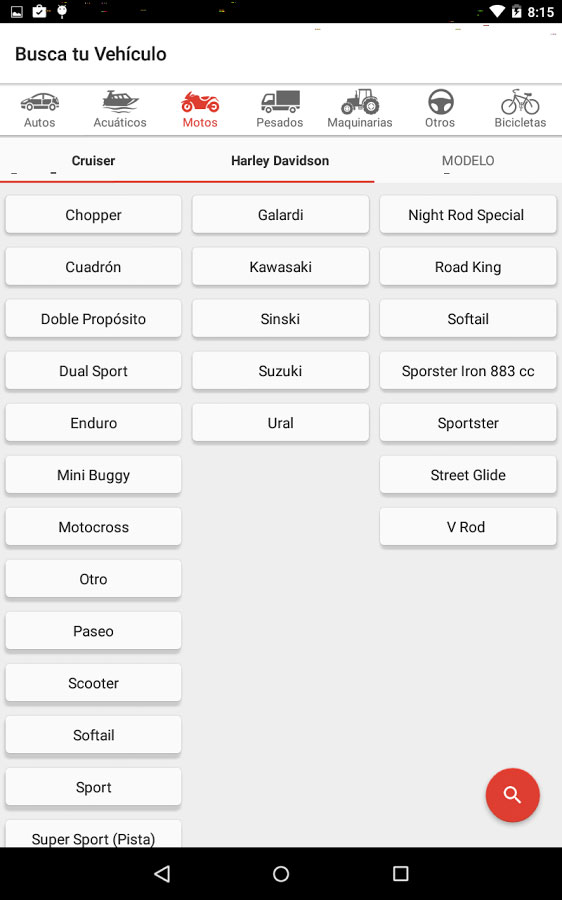The image size is (562, 900).
Task: Tap the Android home circle button
Action: point(281,874)
